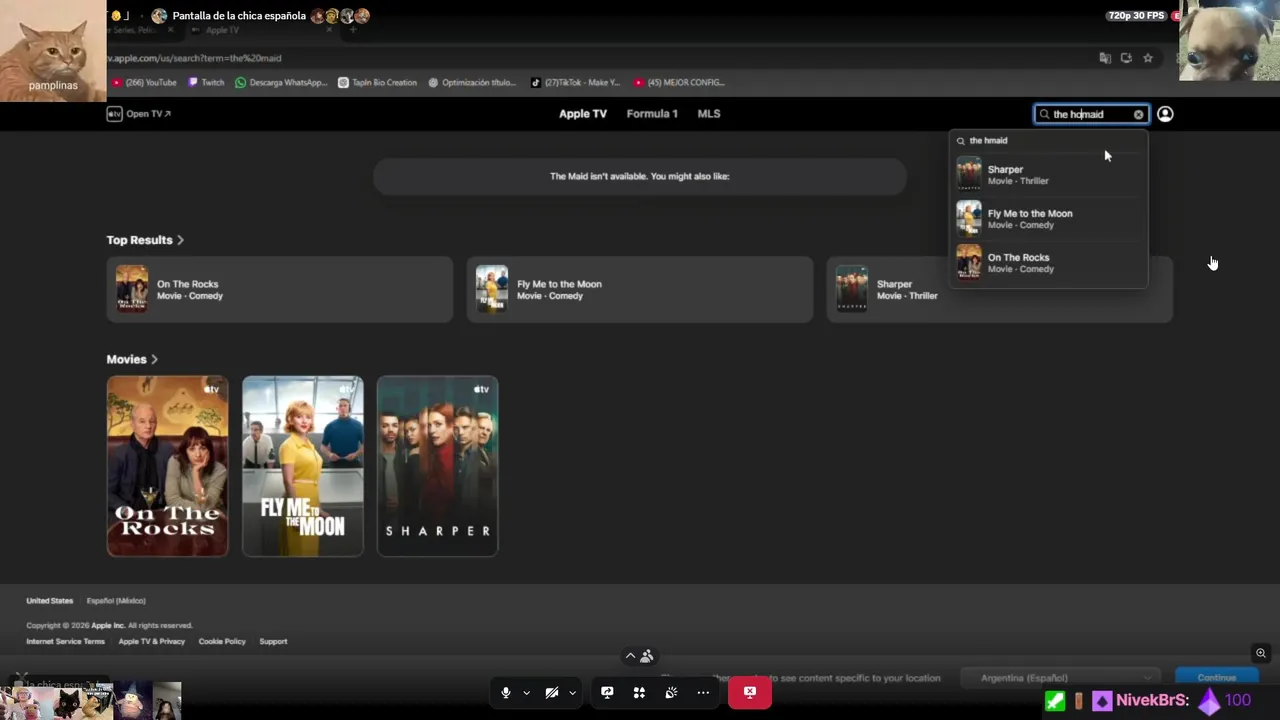Bookmark this page with the star icon
Image resolution: width=1280 pixels, height=720 pixels.
tap(1148, 58)
